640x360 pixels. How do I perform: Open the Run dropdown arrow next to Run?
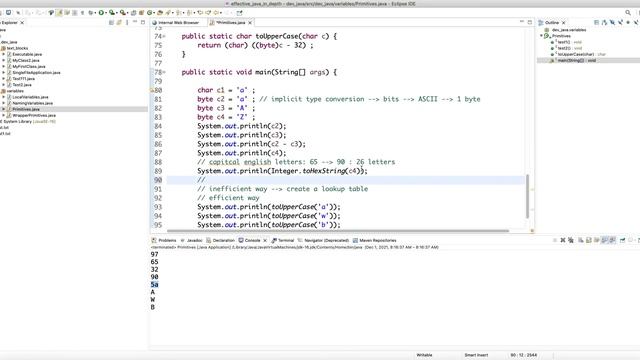[106, 13]
